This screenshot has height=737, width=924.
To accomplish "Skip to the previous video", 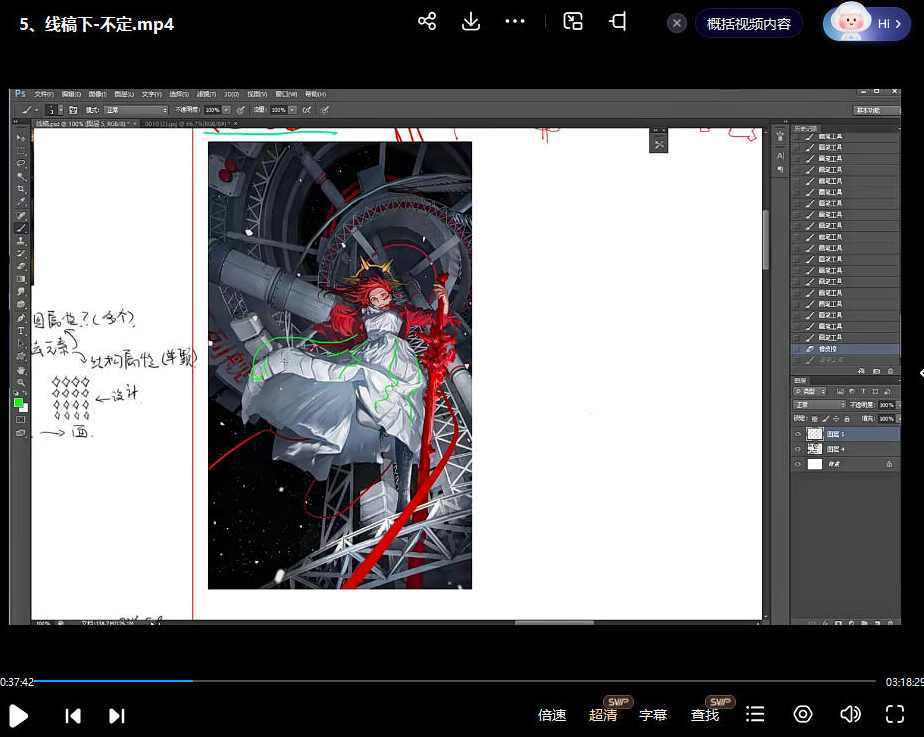I will point(73,715).
